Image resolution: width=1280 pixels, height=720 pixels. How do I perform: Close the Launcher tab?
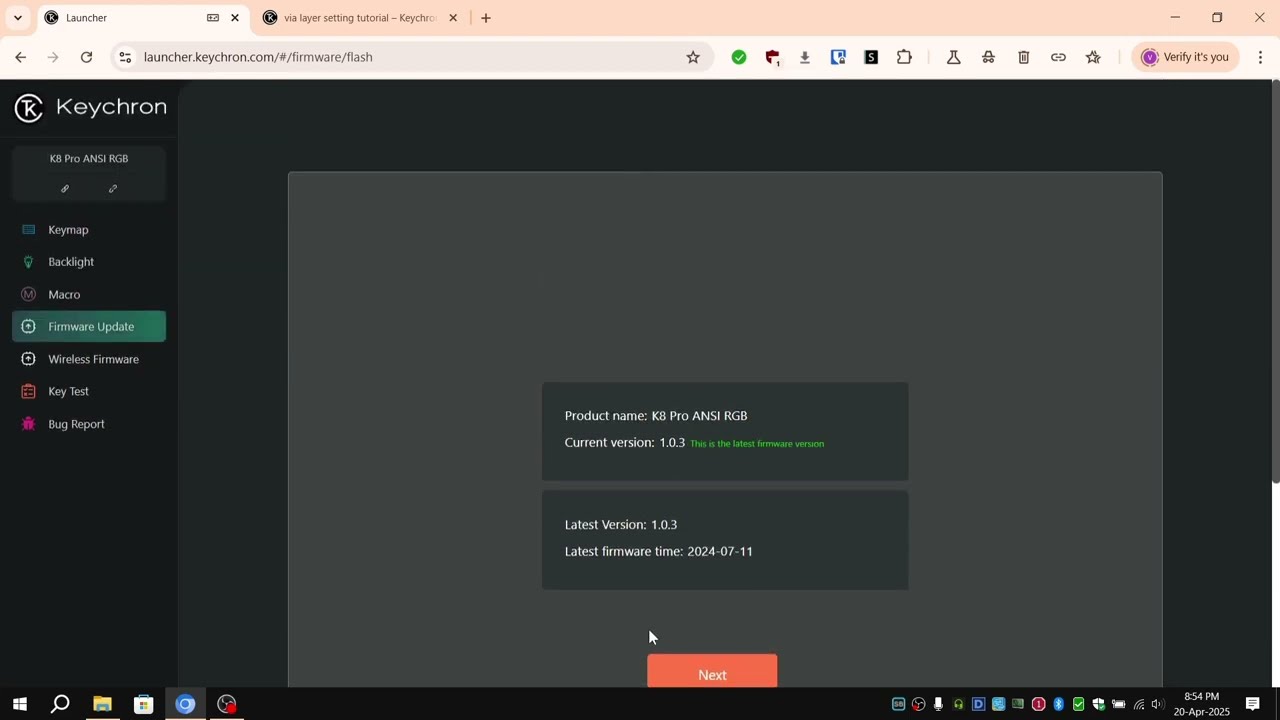pyautogui.click(x=235, y=18)
